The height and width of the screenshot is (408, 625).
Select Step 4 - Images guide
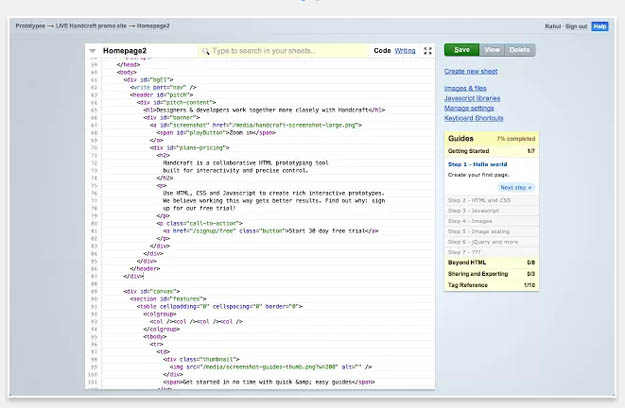[x=491, y=221]
